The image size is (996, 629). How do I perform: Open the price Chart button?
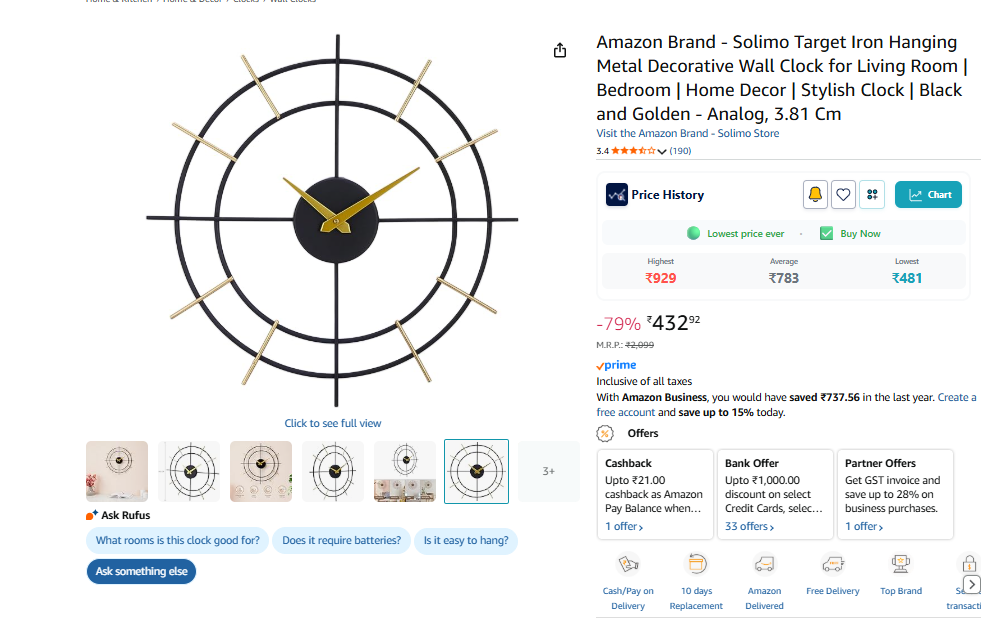click(928, 195)
